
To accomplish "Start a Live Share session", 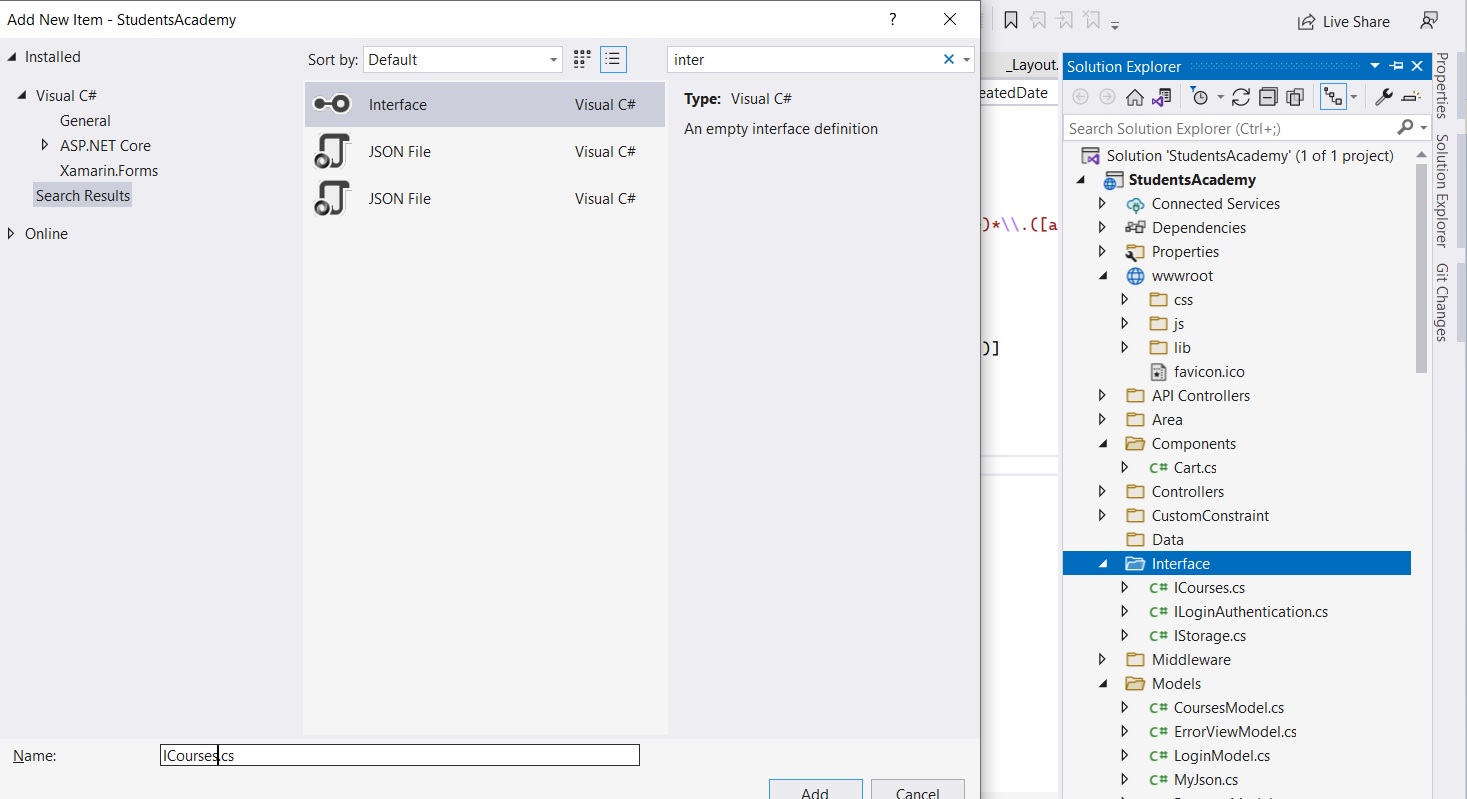I will coord(1344,21).
